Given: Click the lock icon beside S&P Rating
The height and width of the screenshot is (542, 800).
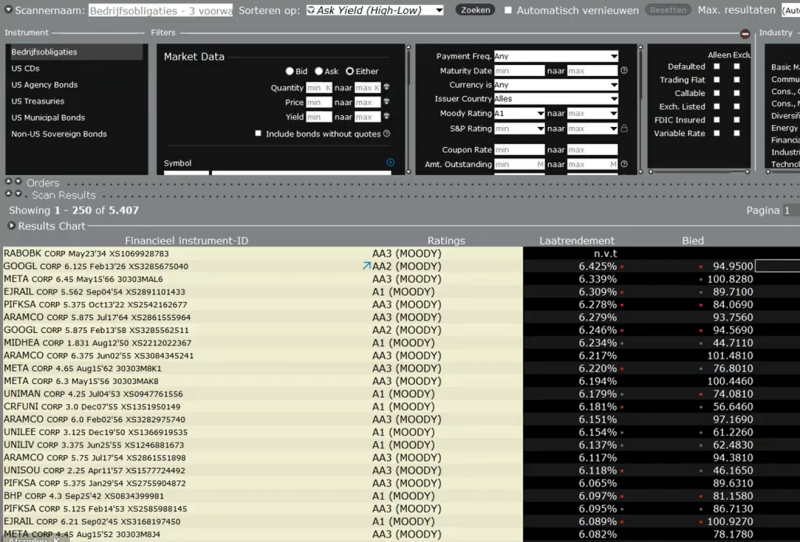Looking at the screenshot, I should (624, 129).
